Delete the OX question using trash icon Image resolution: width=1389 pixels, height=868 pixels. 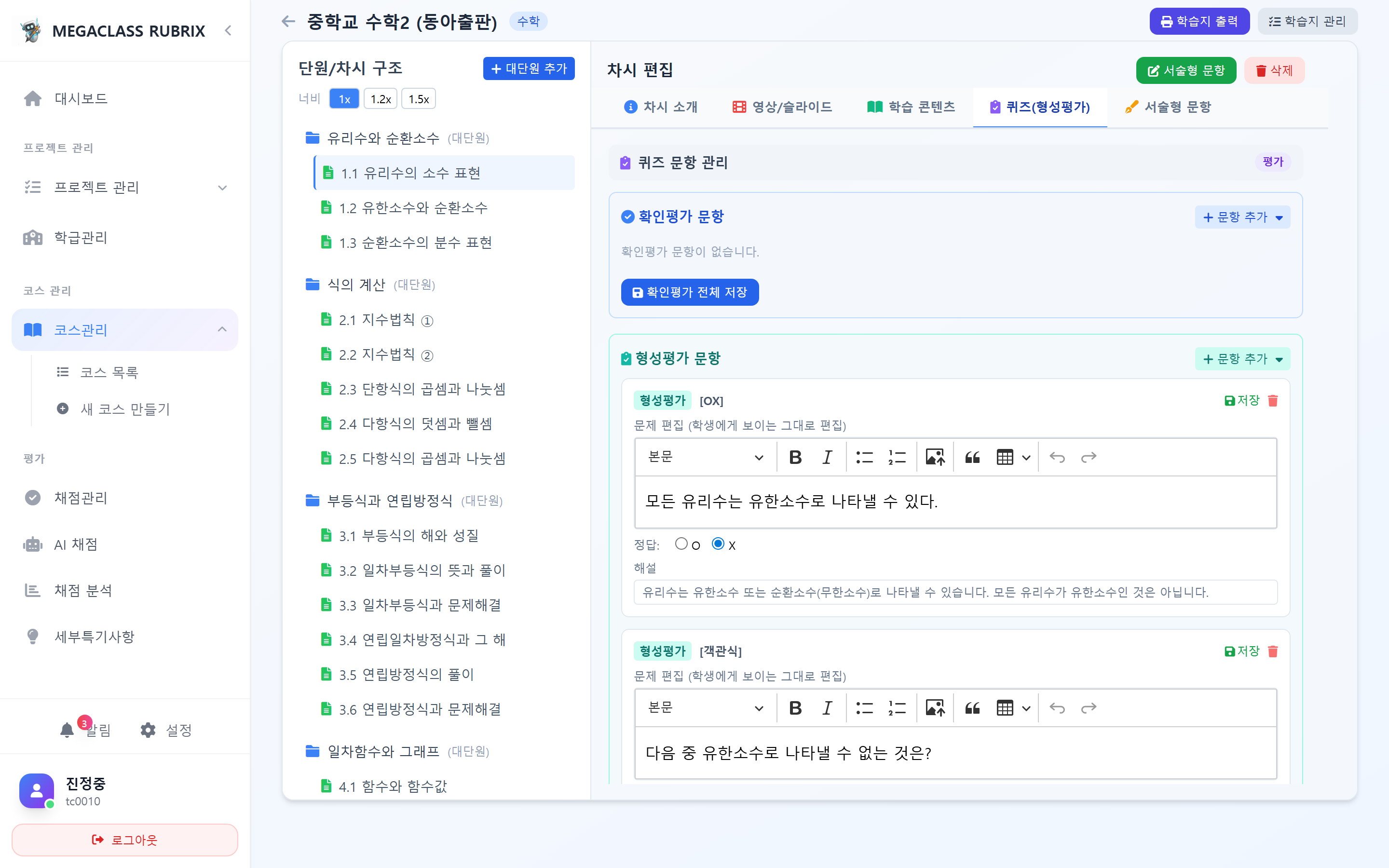(x=1273, y=400)
